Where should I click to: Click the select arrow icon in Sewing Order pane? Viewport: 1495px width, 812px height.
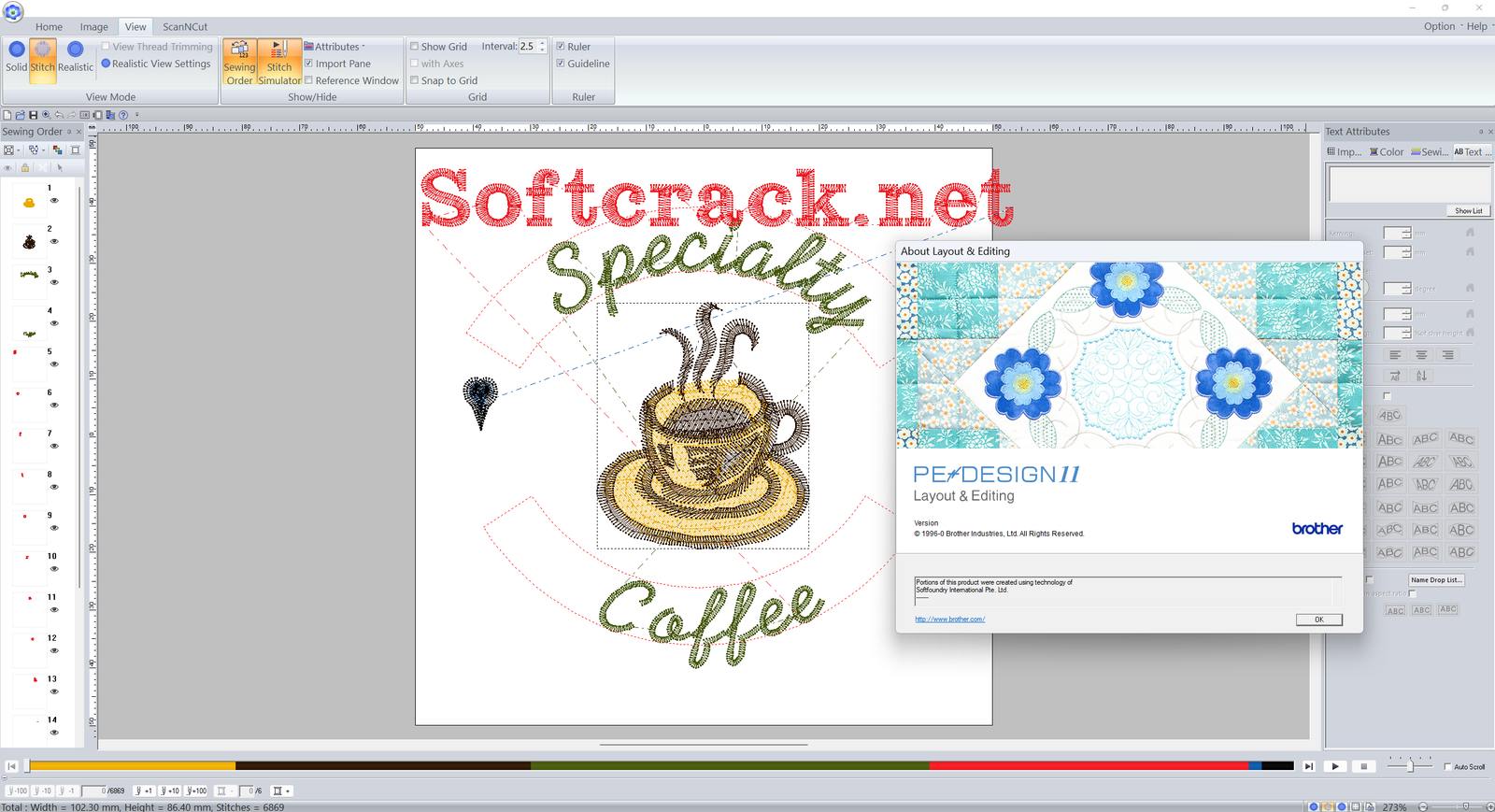[60, 168]
